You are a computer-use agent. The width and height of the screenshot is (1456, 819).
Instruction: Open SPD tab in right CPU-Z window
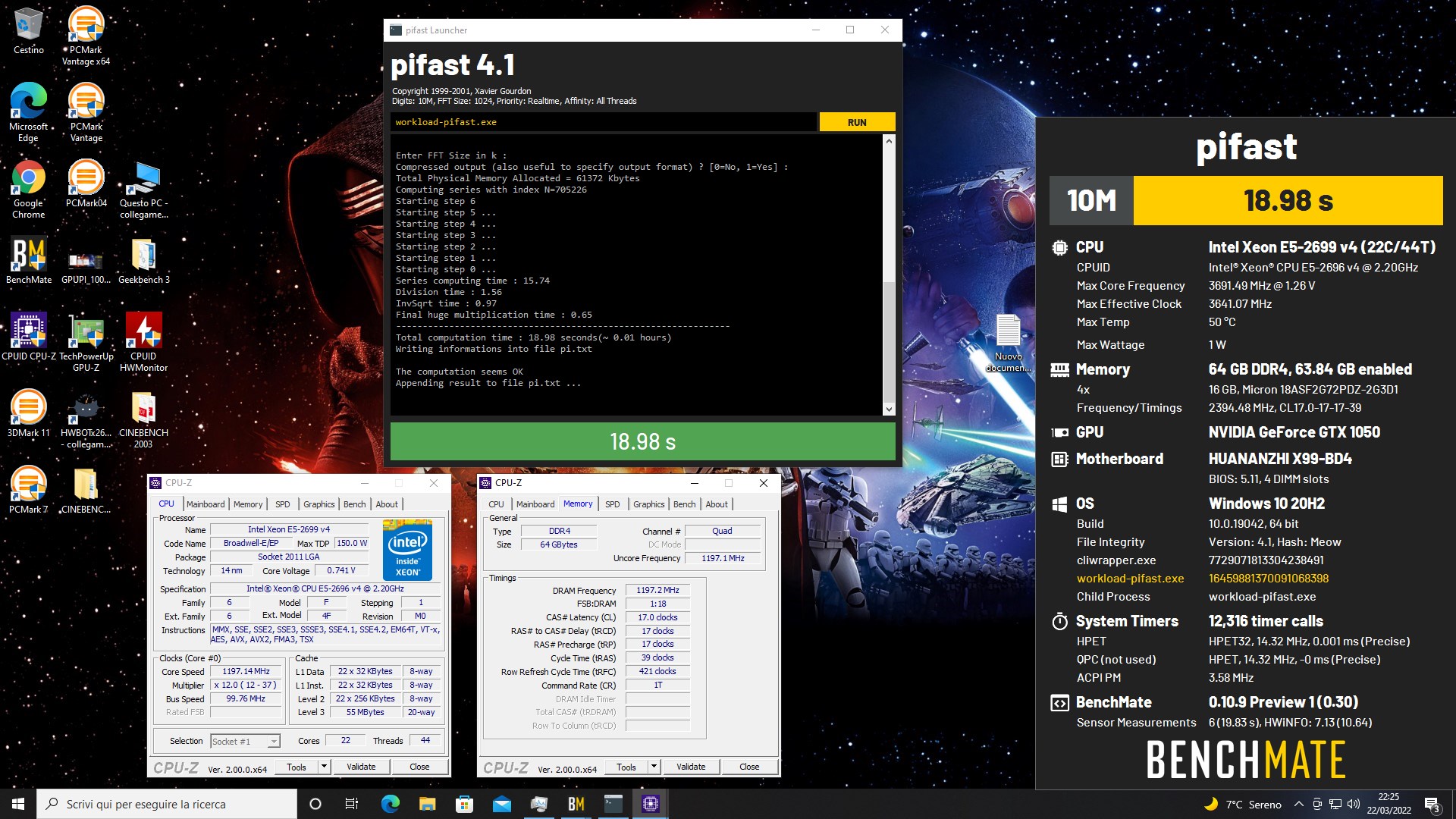pyautogui.click(x=613, y=504)
